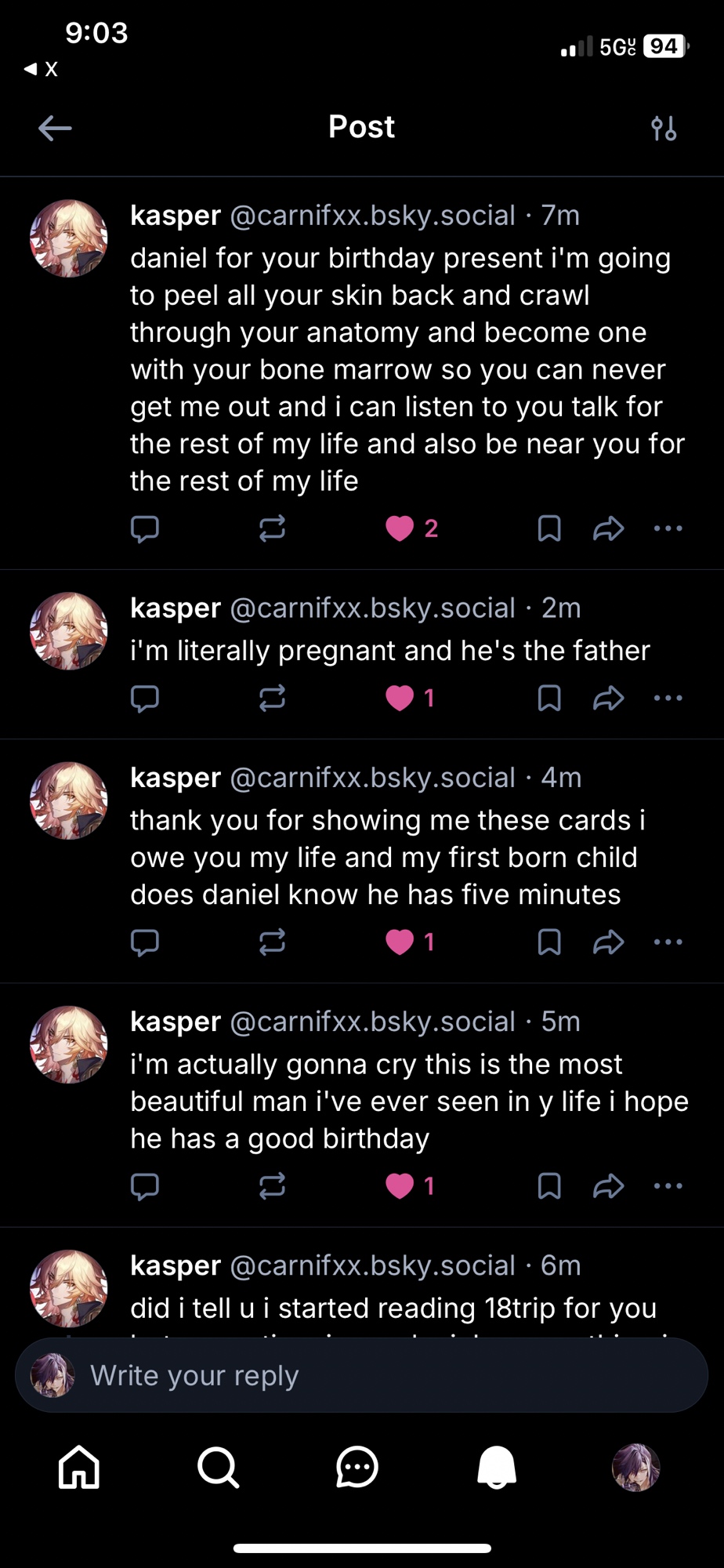Reply to the birthday present post

(x=144, y=529)
